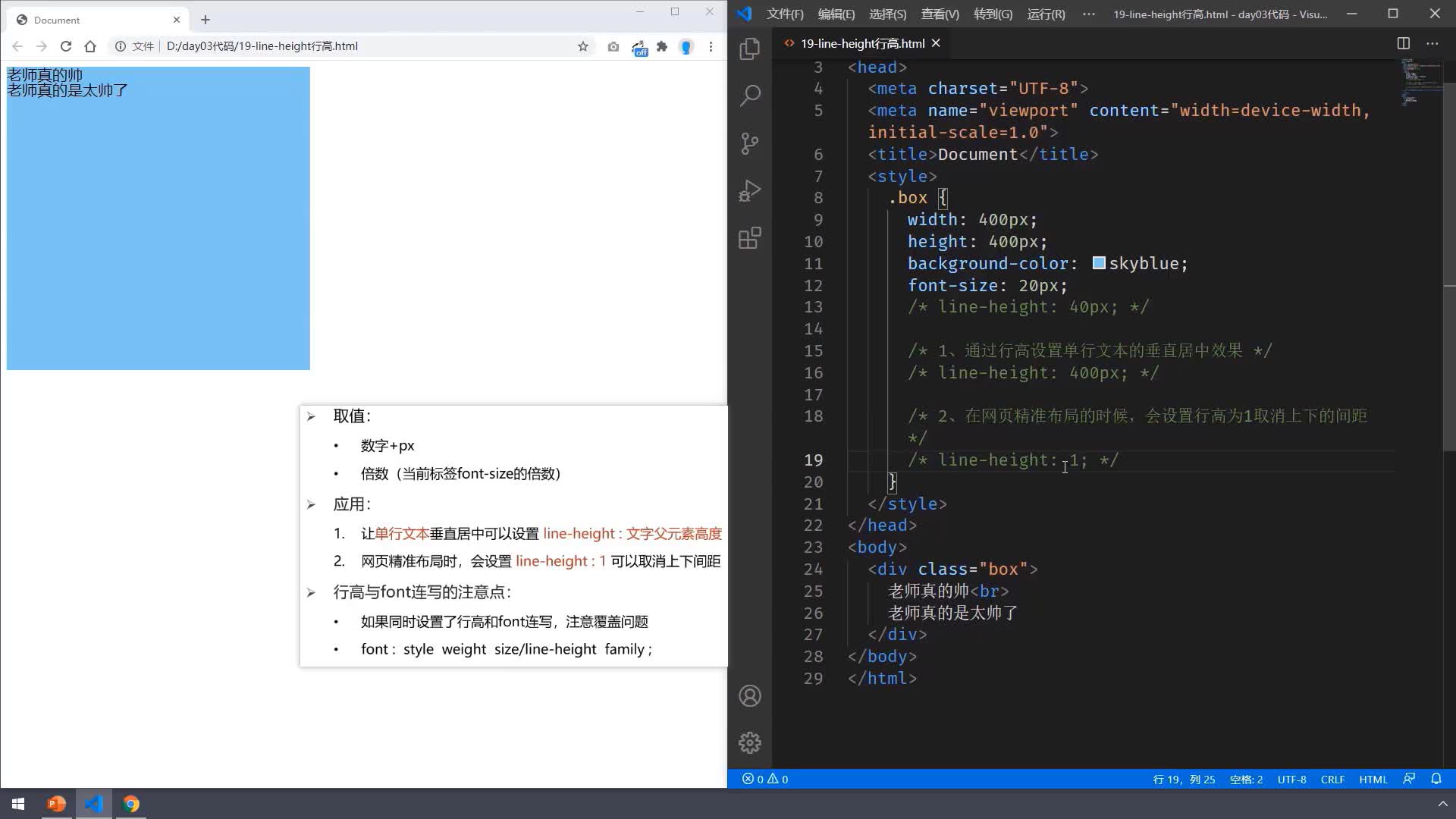Switch to PowerPoint on the taskbar

coord(56,804)
